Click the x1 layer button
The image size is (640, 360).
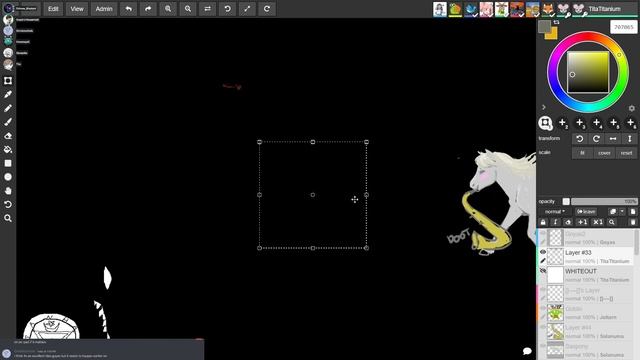pyautogui.click(x=598, y=222)
